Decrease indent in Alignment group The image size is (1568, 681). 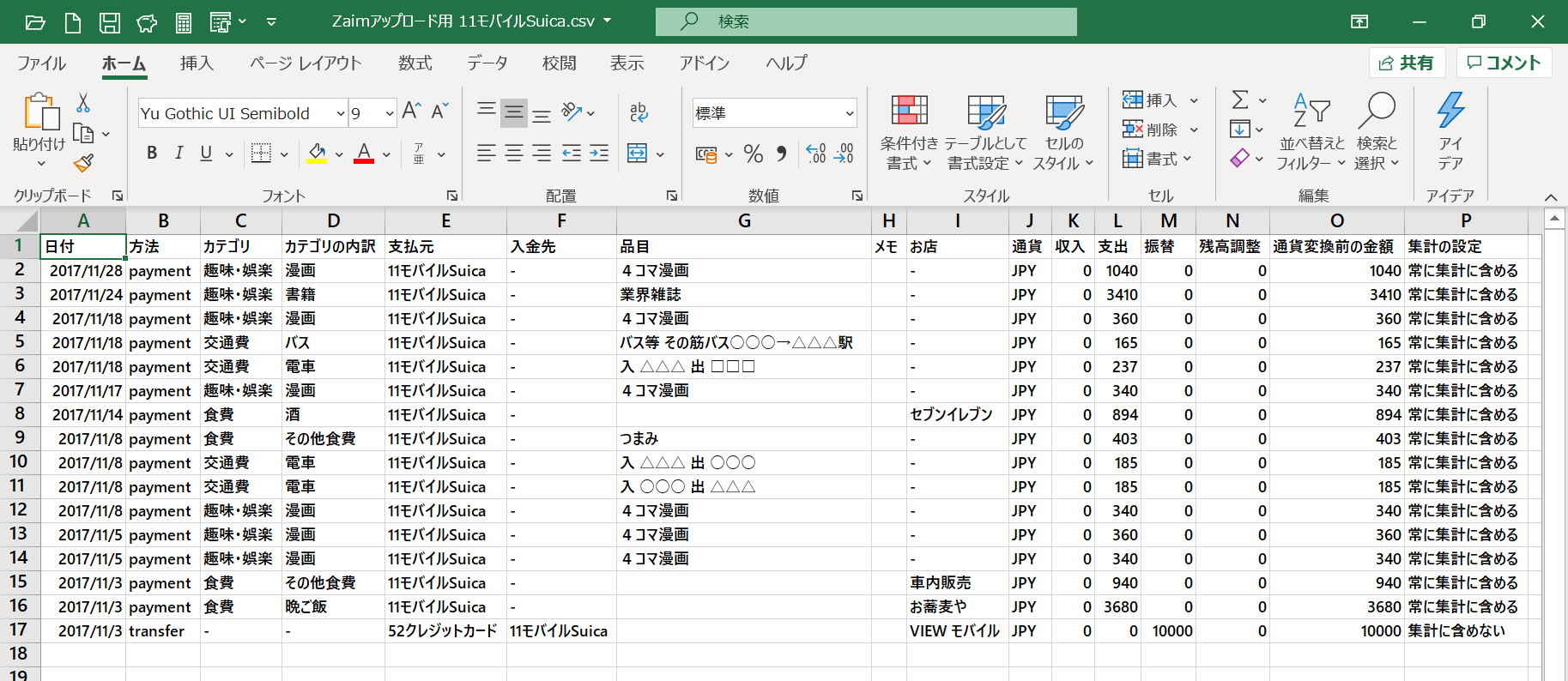(572, 154)
